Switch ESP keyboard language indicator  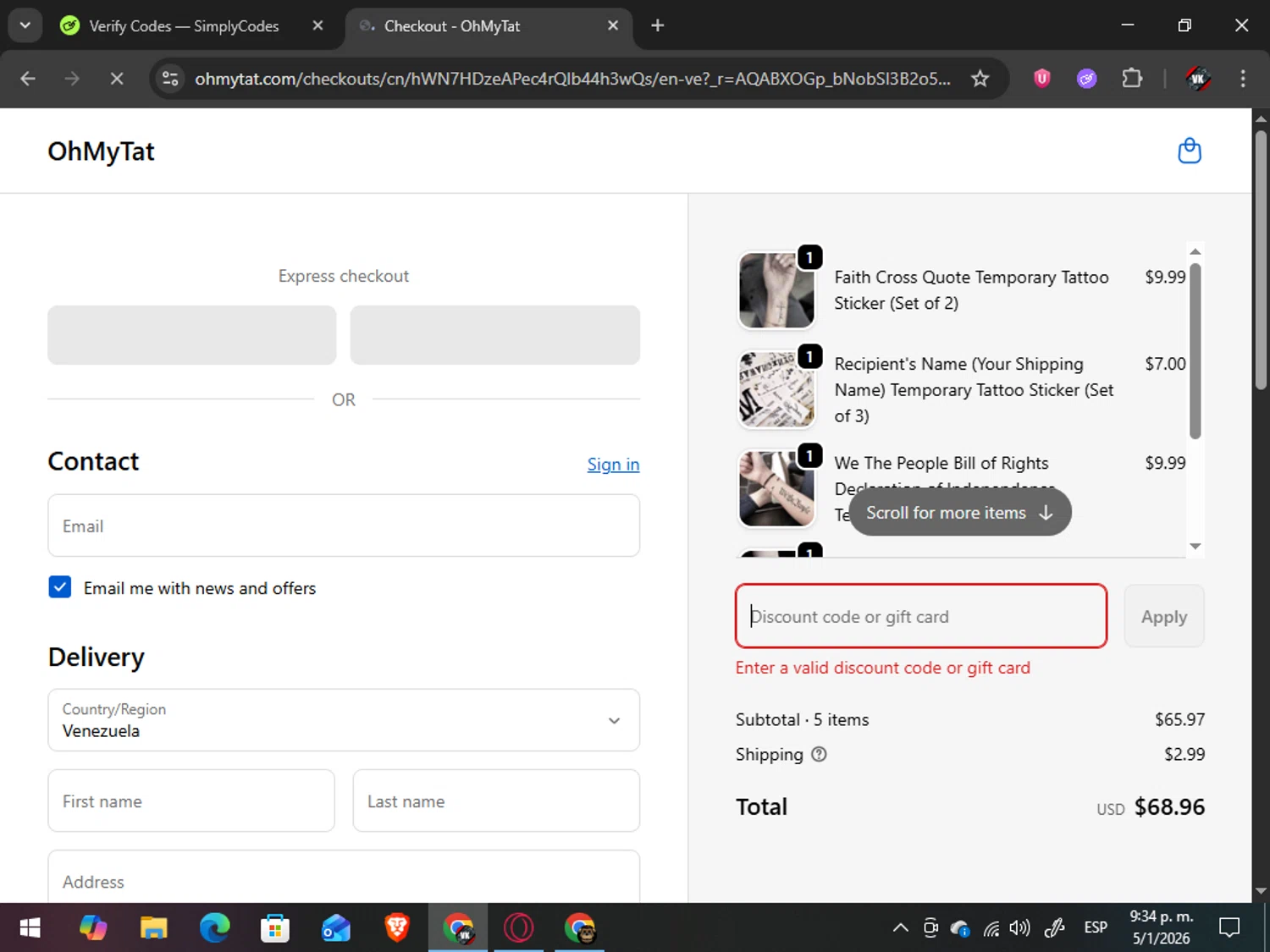pos(1096,927)
